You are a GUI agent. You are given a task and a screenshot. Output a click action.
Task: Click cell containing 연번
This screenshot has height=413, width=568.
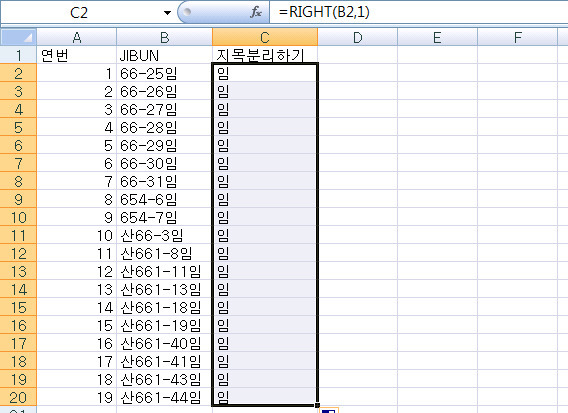76,55
